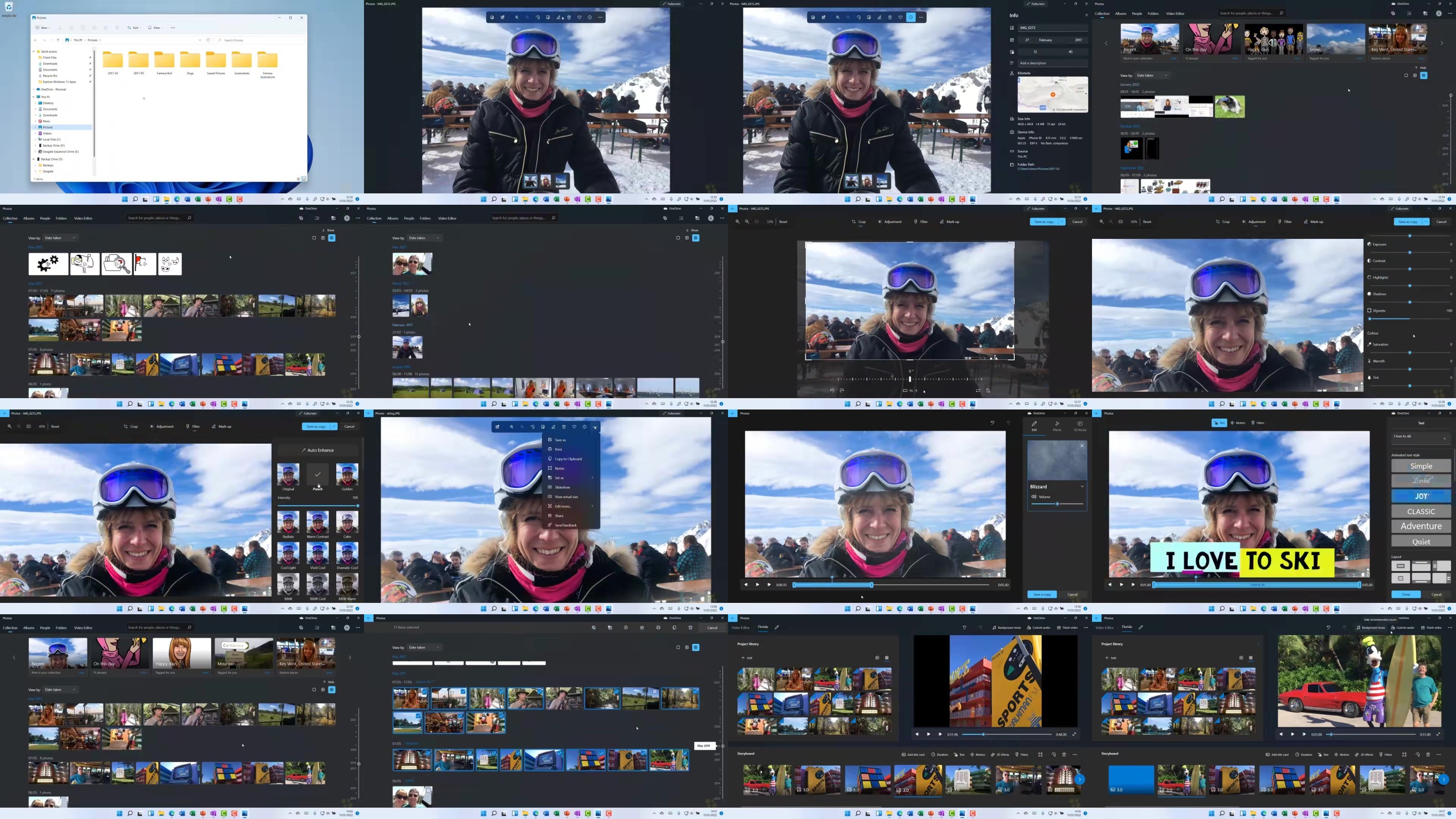Click 'Add a description' field in Info pane
1456x819 pixels.
(x=1052, y=63)
